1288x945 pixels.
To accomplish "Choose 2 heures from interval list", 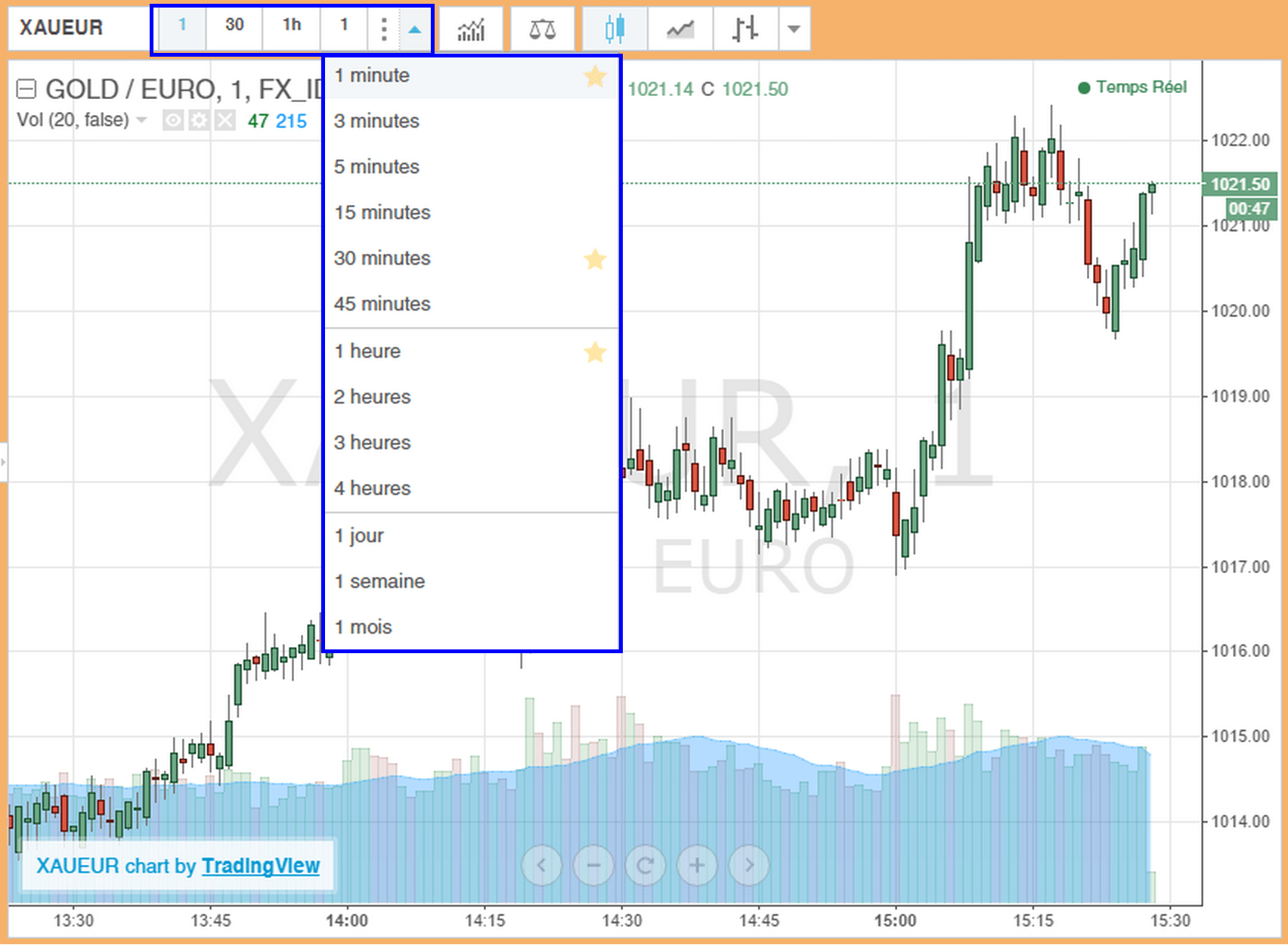I will point(472,397).
